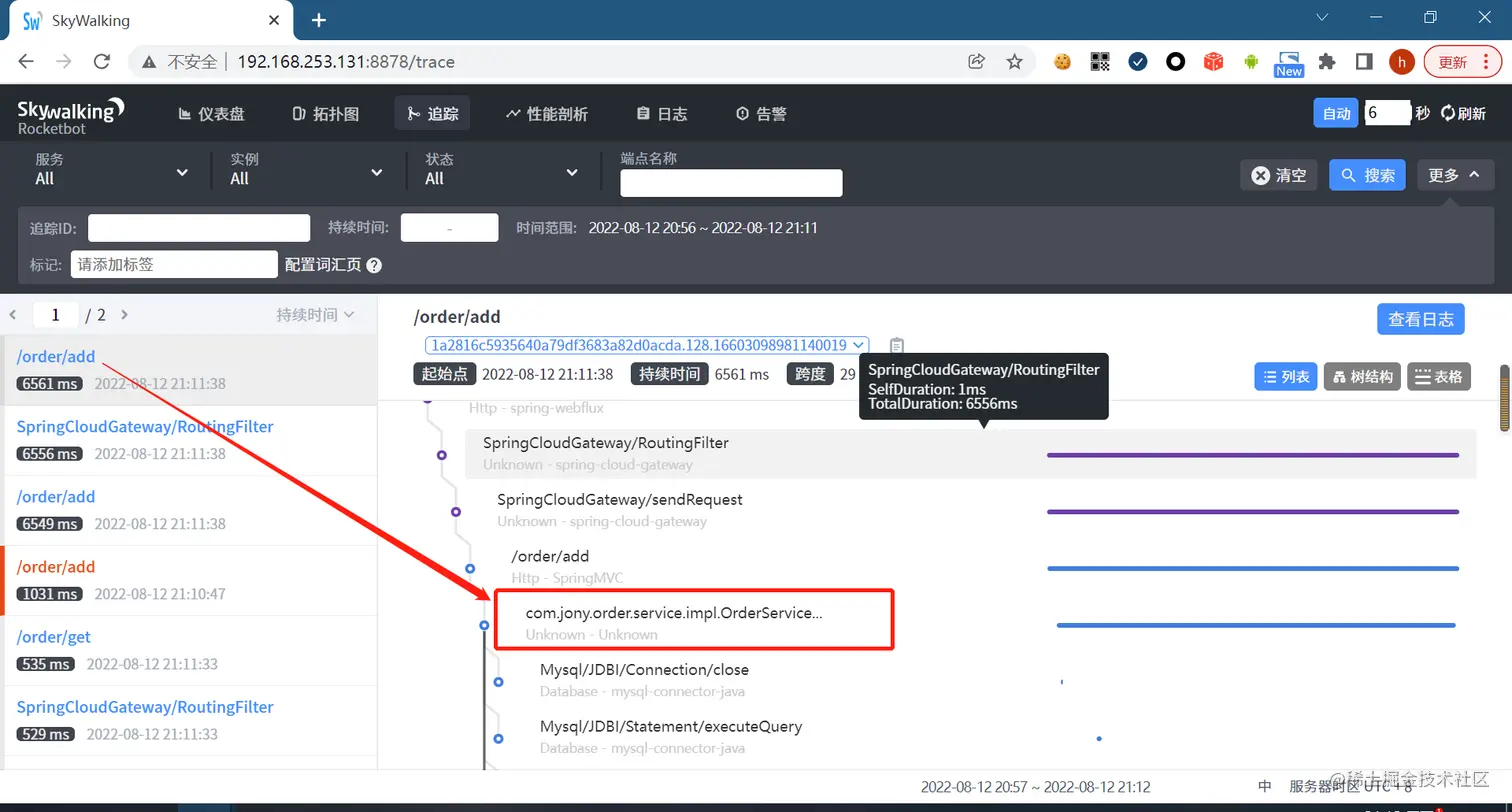The height and width of the screenshot is (812, 1512).
Task: Click the com.jony.order.service.impl.OrderService span
Action: [x=673, y=613]
